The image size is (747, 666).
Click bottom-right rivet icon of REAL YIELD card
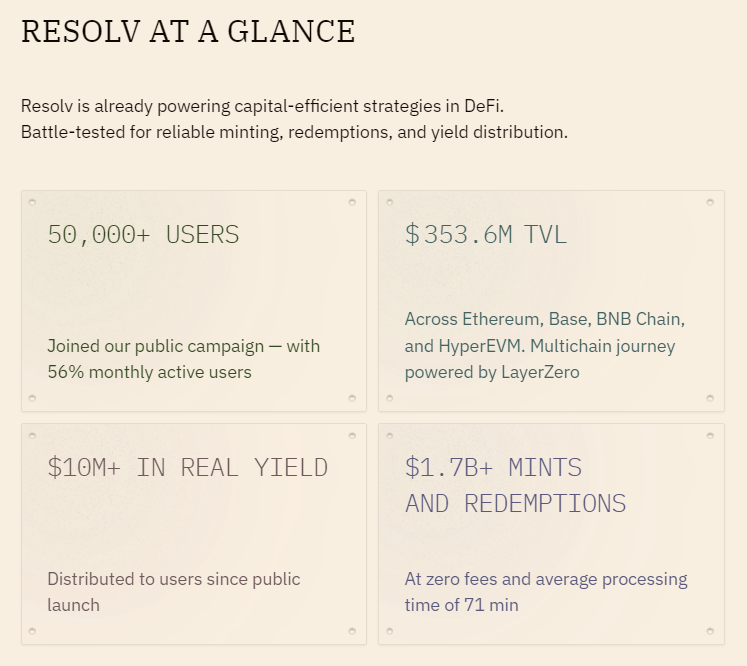click(352, 631)
